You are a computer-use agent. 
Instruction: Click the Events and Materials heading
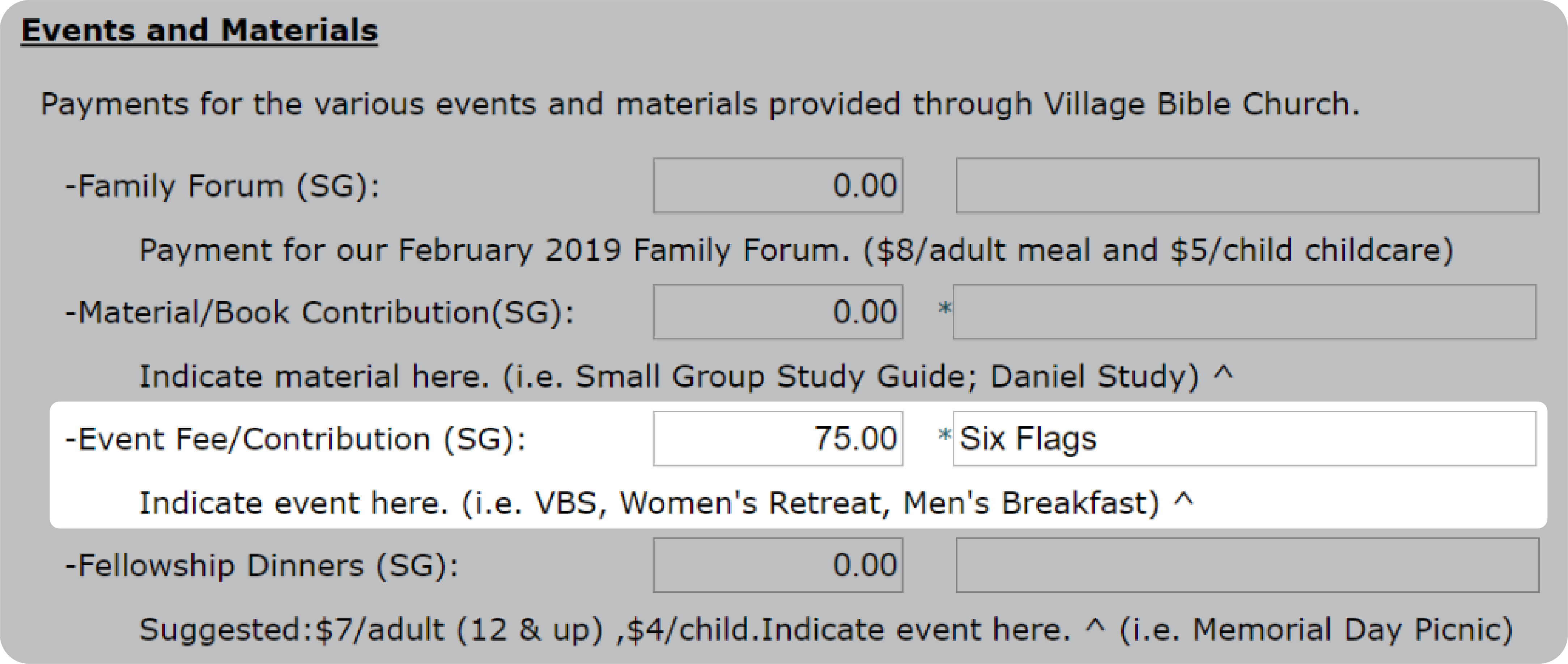coord(200,30)
